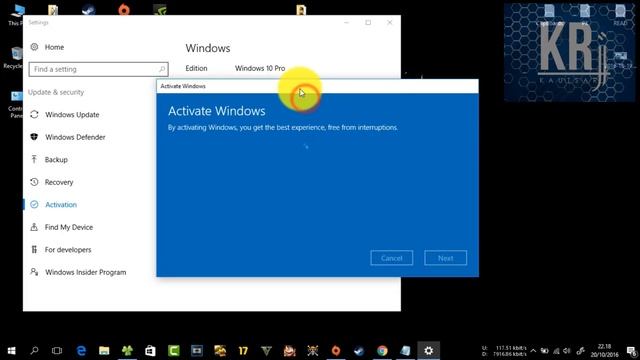Click the search magnifier in Find a setting
The width and height of the screenshot is (640, 360).
click(x=162, y=69)
